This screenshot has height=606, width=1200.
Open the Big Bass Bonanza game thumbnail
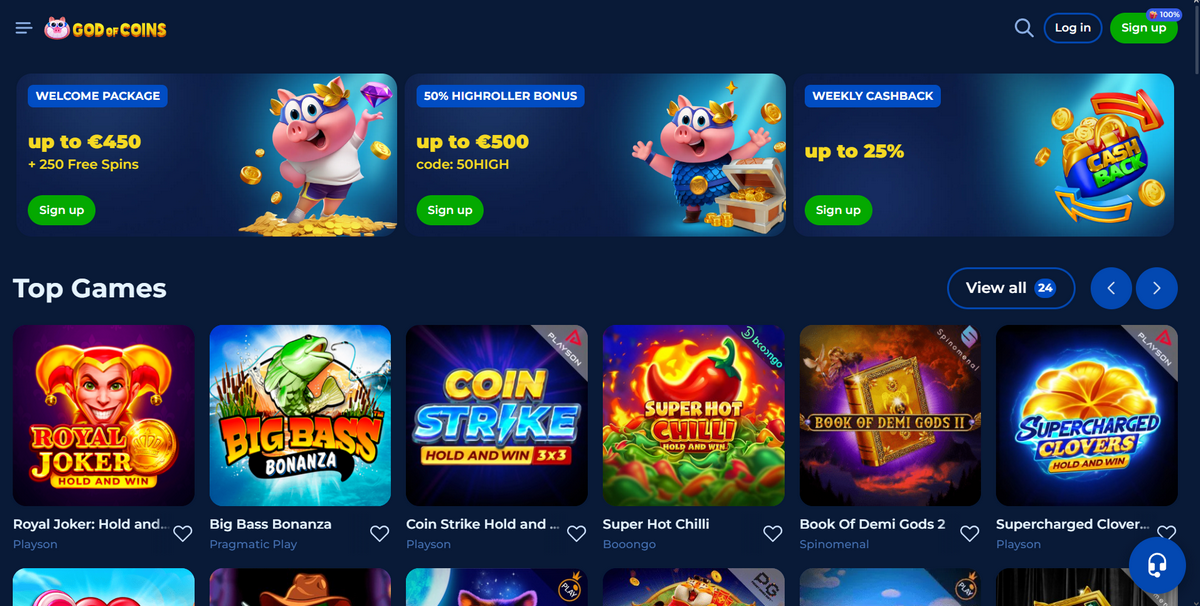click(x=300, y=415)
